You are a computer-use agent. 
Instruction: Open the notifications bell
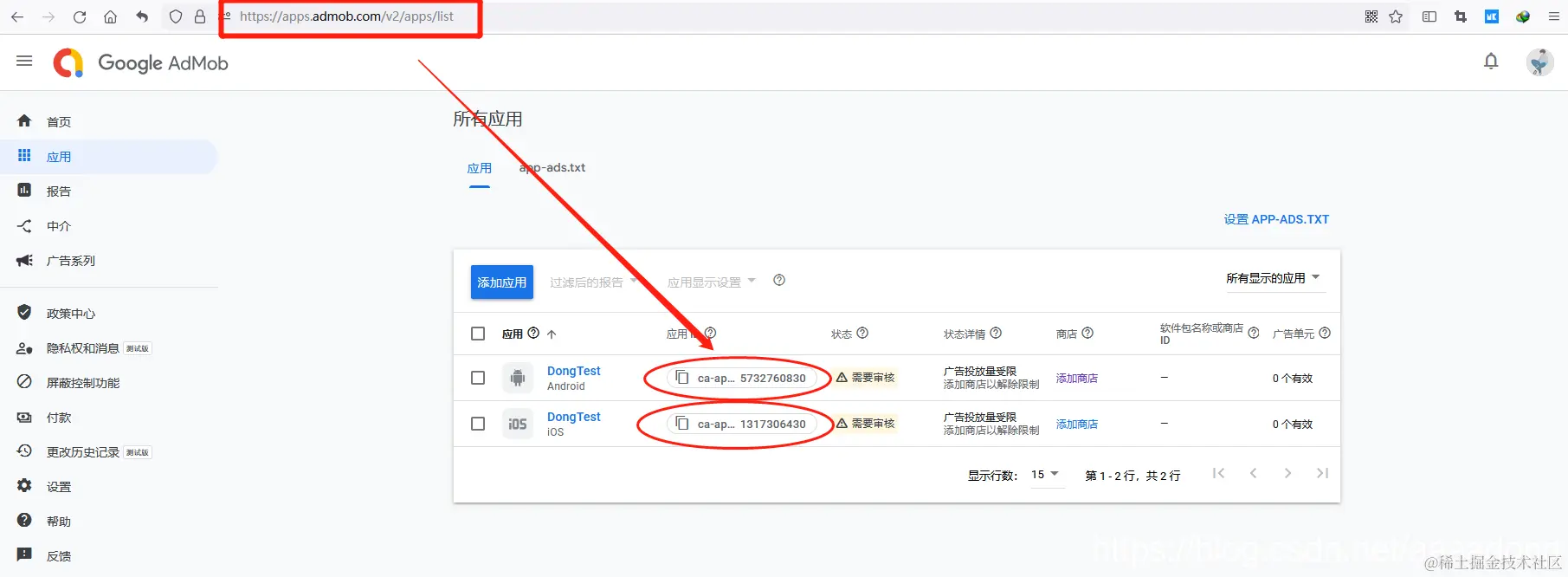1491,61
